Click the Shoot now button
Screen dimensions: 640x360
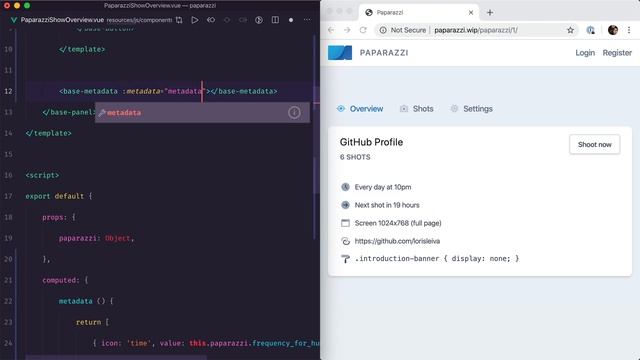click(595, 144)
